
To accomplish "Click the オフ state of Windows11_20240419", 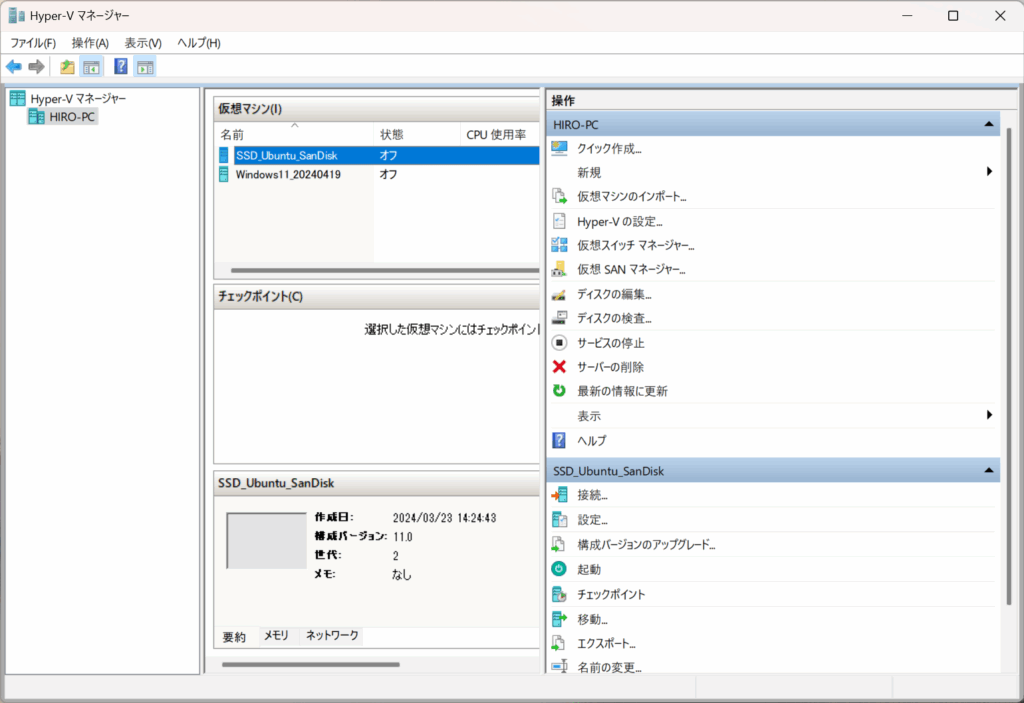I will (389, 174).
